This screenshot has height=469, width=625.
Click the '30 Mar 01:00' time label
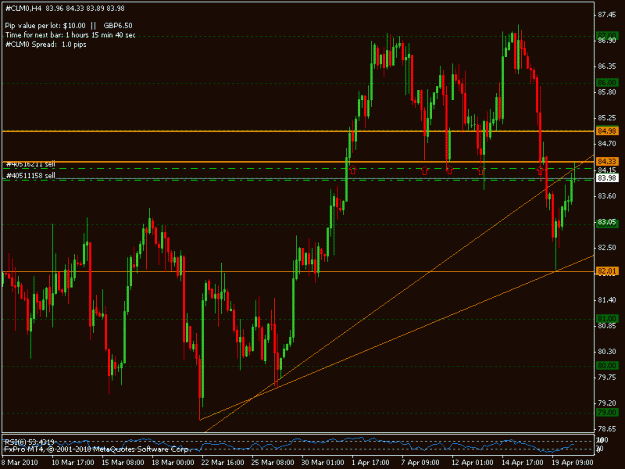pyautogui.click(x=323, y=462)
